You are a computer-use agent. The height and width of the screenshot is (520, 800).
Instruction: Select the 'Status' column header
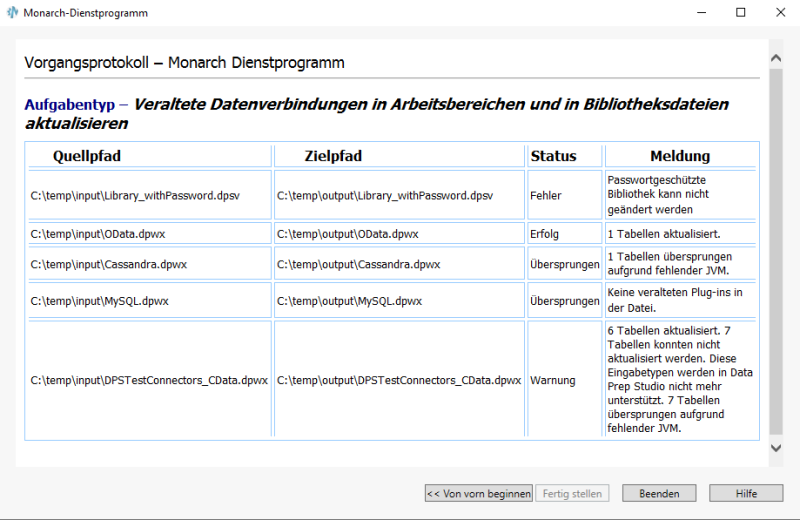[x=553, y=156]
